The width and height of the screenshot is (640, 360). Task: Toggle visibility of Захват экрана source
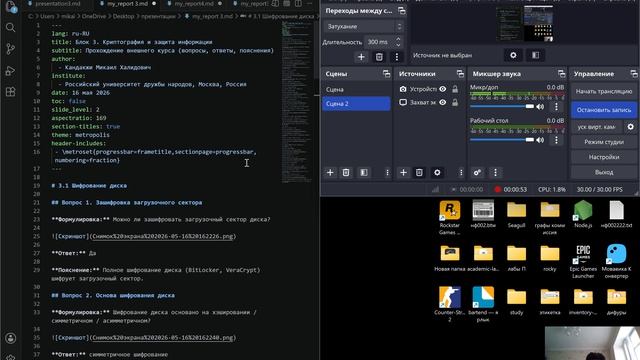(442, 102)
